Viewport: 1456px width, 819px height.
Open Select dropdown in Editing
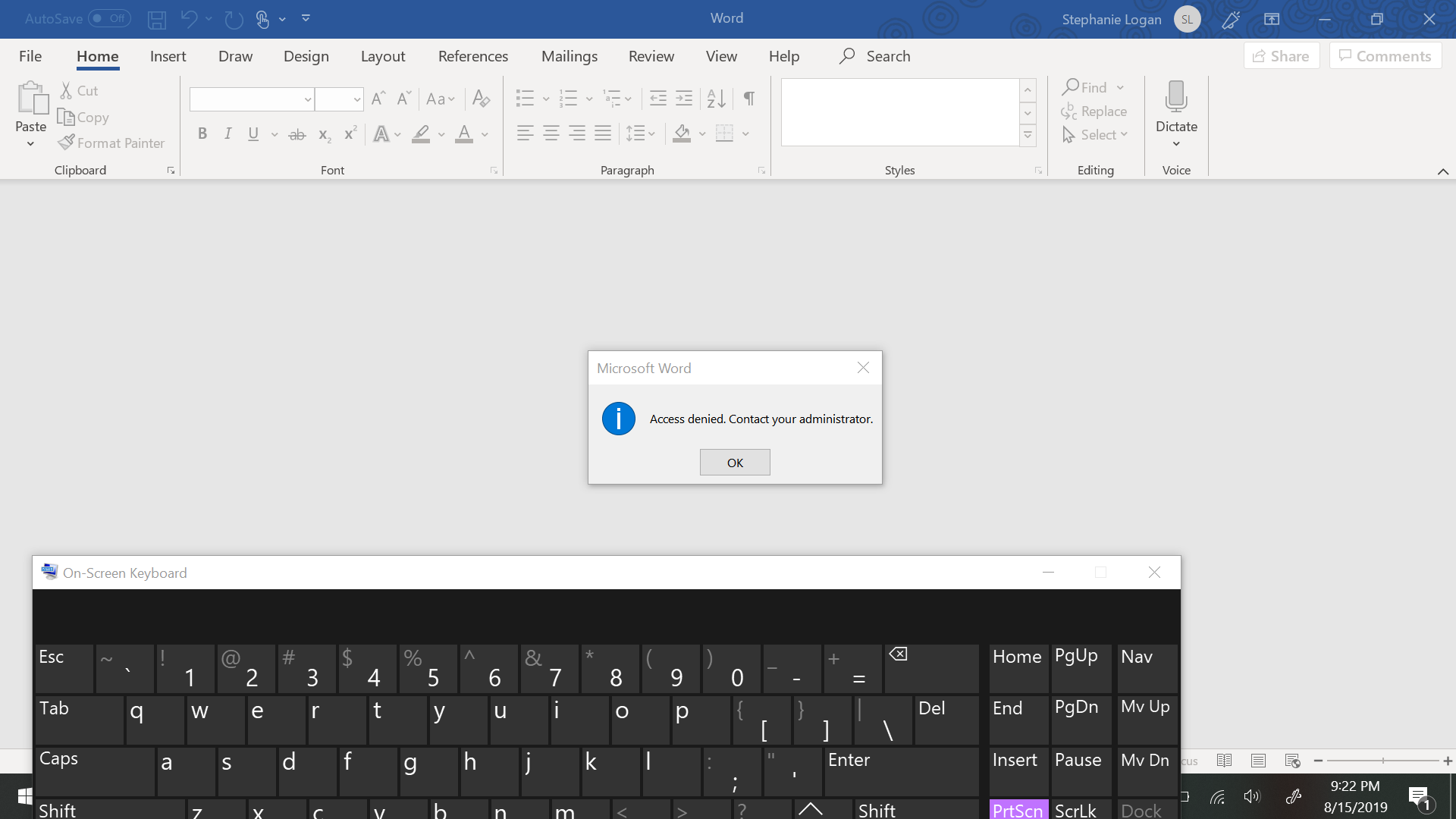(1096, 134)
